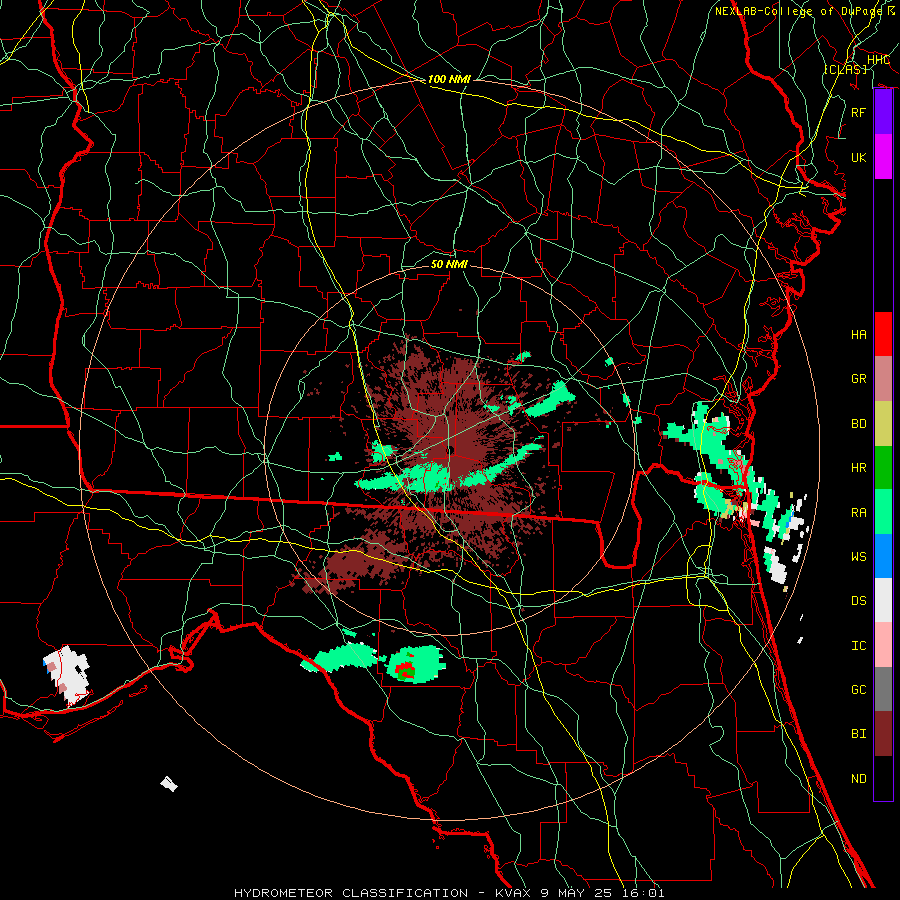Click the "HR" legend label
This screenshot has width=900, height=900.
point(858,468)
